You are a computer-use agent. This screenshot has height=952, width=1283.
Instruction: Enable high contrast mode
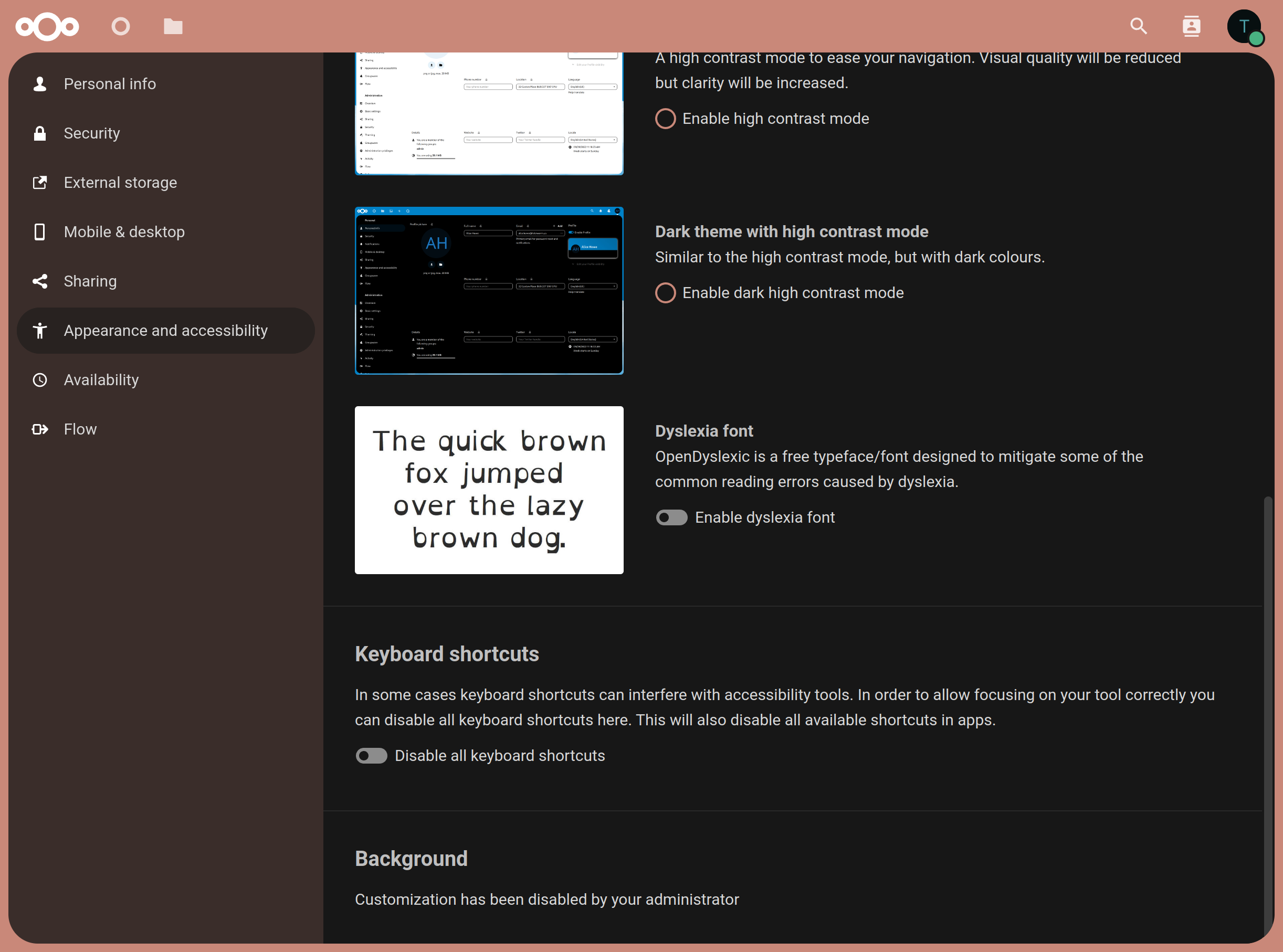665,119
